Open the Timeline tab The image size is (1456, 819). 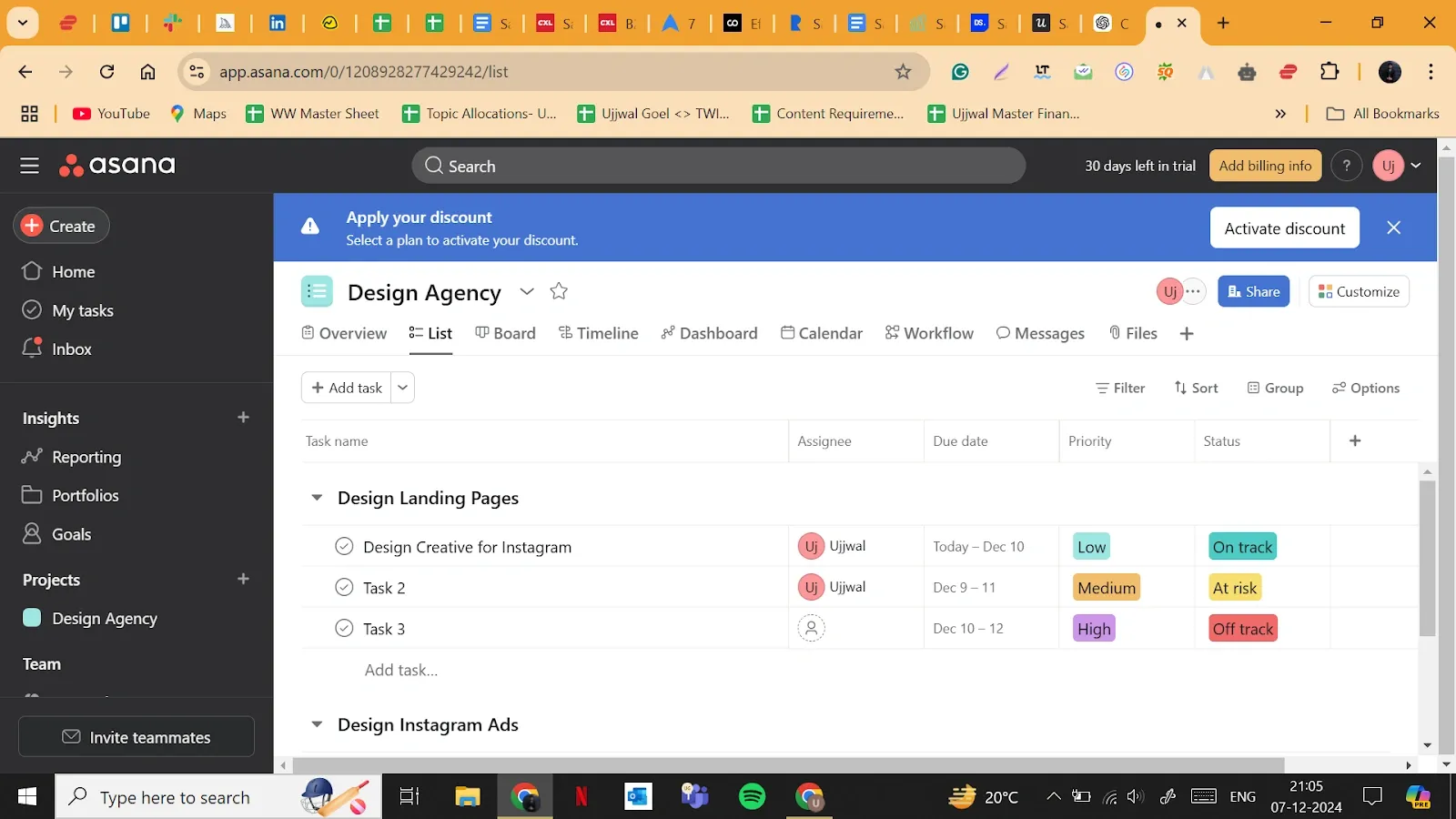(x=599, y=334)
